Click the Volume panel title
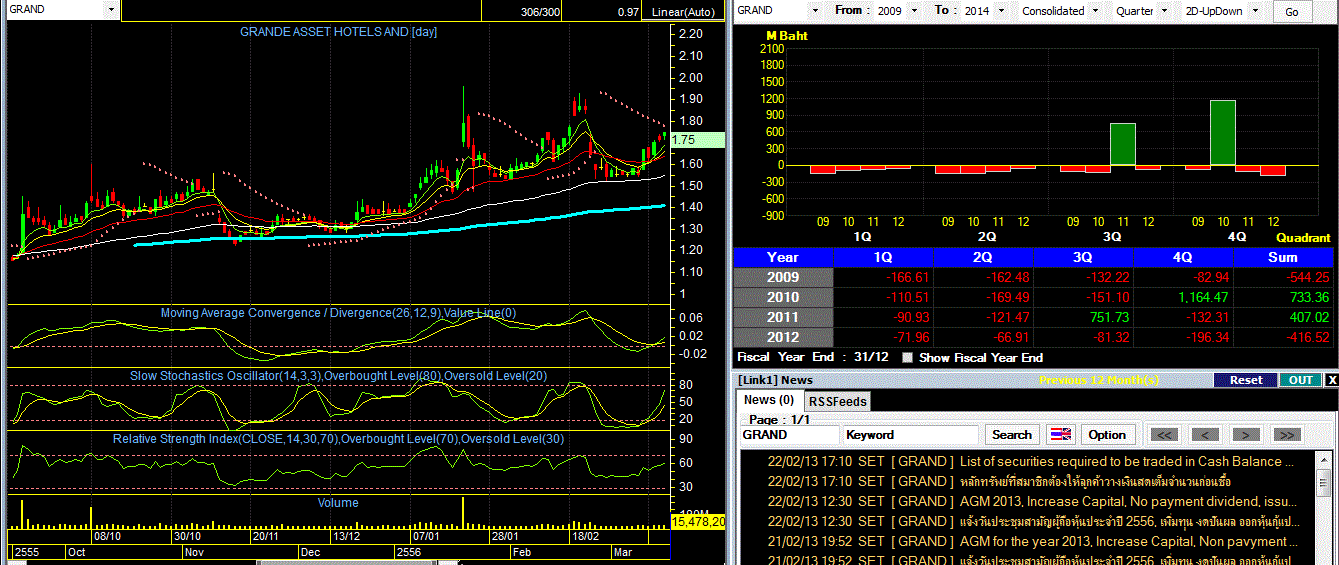The width and height of the screenshot is (1339, 565). [338, 502]
